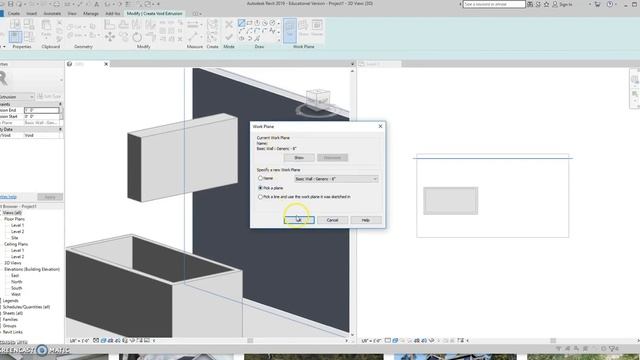Click the Set Work Plane button
Screen dimensions: 640x360
click(290, 30)
